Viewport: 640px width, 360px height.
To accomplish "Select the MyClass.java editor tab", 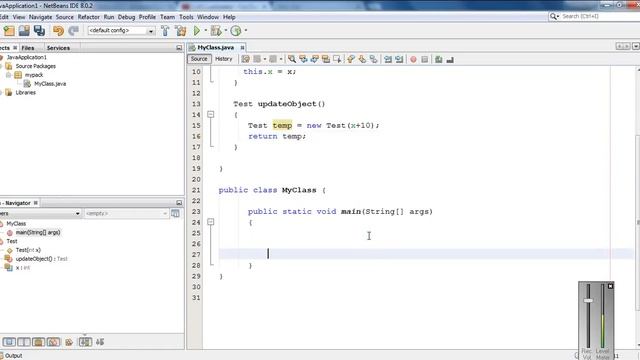I will [216, 48].
